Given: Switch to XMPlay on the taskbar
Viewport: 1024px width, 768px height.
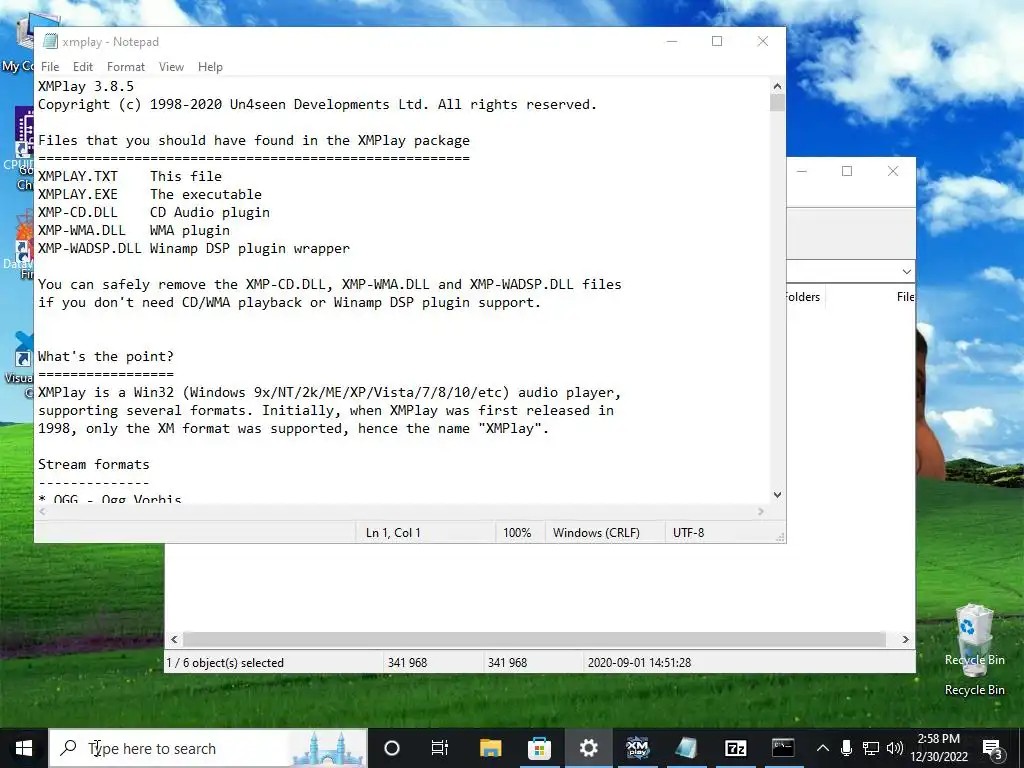Looking at the screenshot, I should [637, 748].
